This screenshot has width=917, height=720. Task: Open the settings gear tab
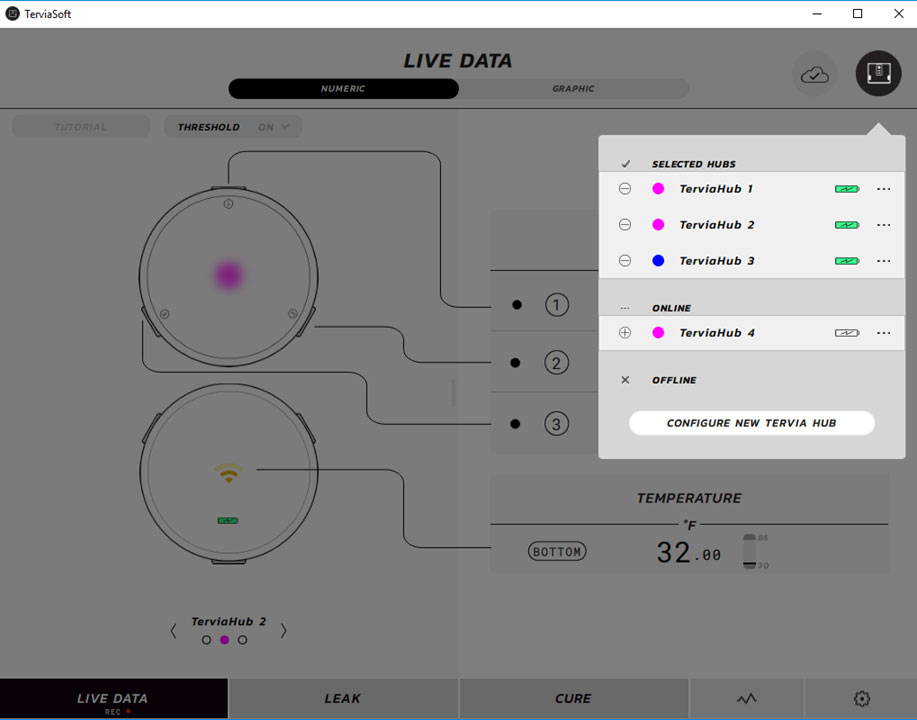861,698
